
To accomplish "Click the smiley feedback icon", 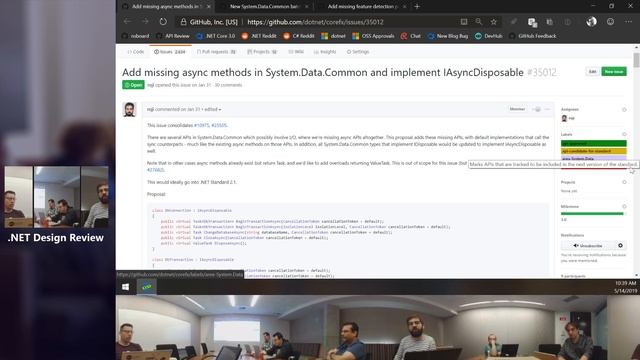I will tap(610, 22).
